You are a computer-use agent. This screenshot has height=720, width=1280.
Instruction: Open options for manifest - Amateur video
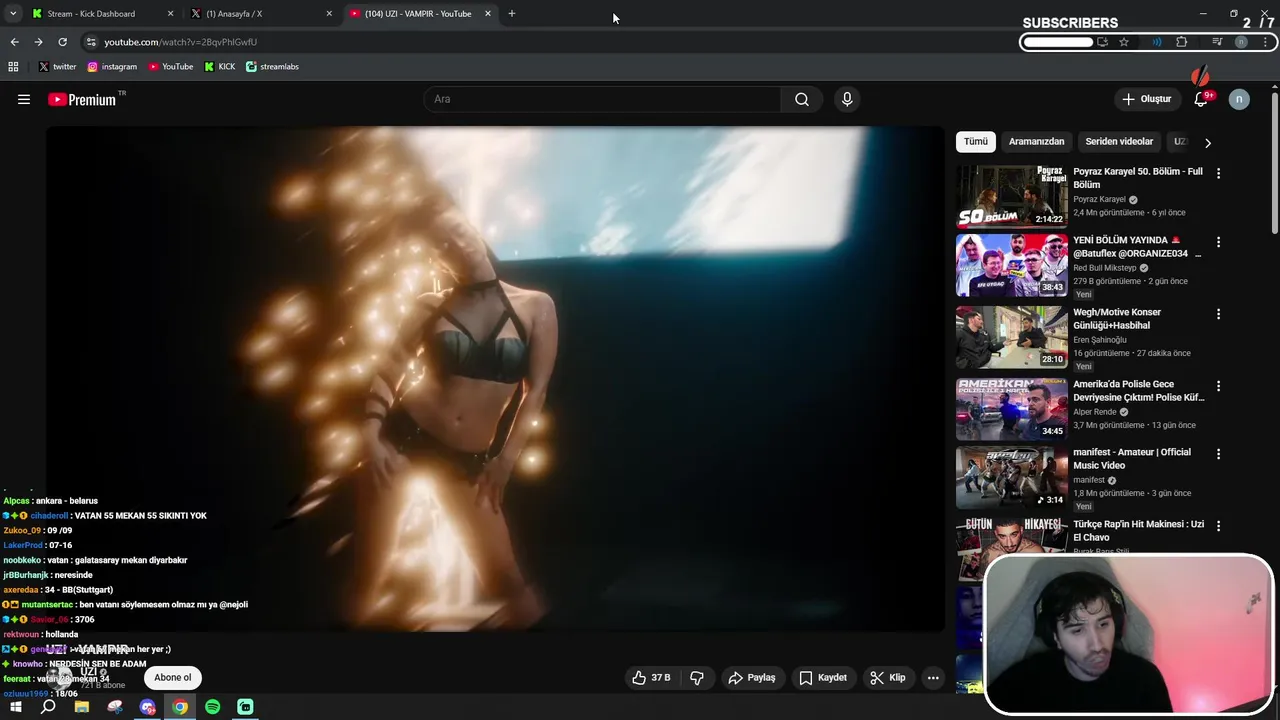click(x=1218, y=454)
